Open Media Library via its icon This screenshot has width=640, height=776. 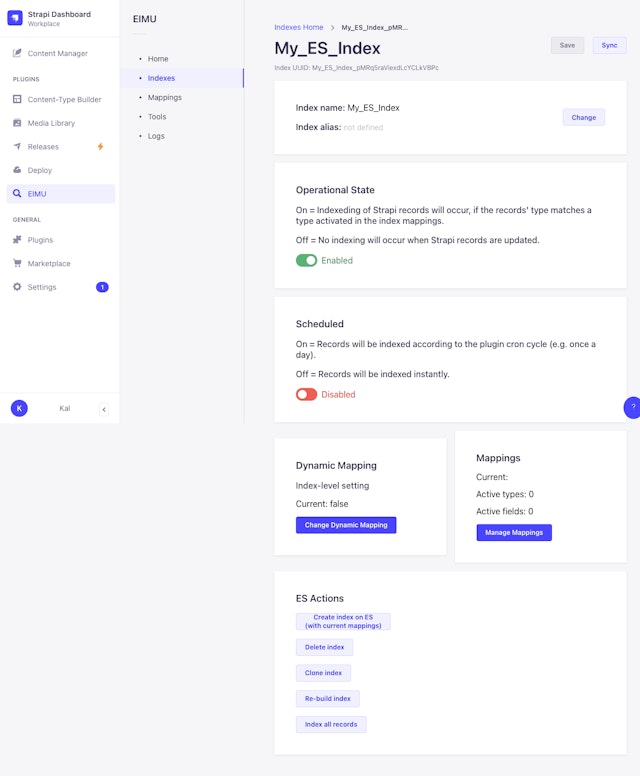[x=17, y=123]
